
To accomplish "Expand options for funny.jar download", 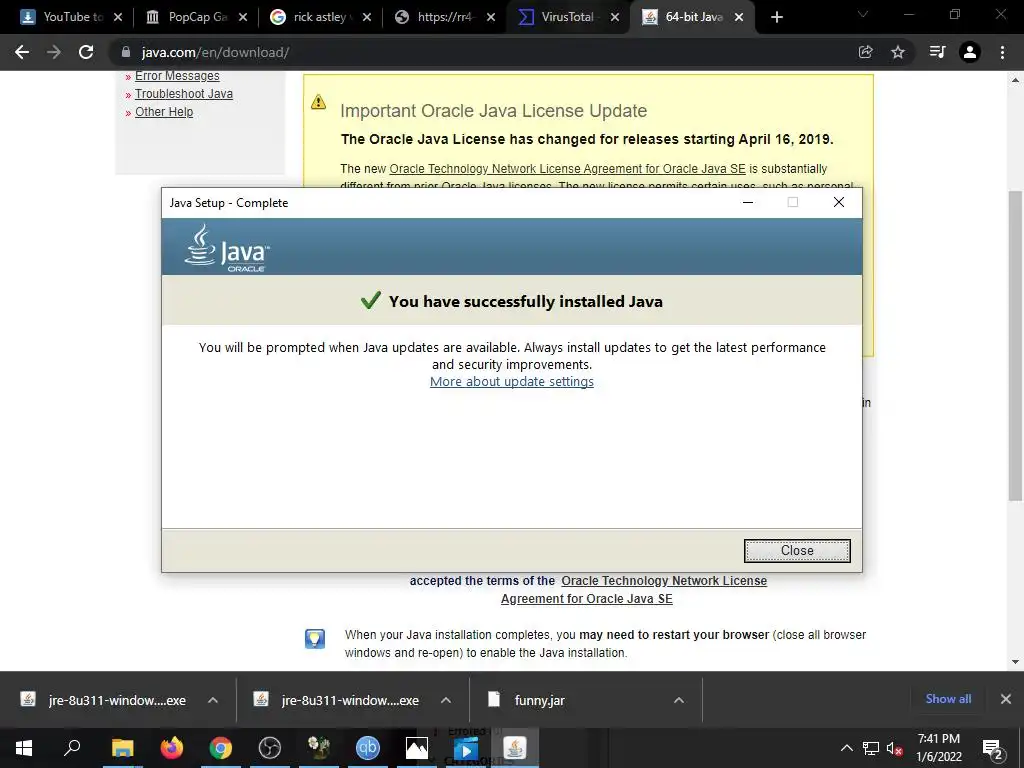I will pyautogui.click(x=679, y=700).
